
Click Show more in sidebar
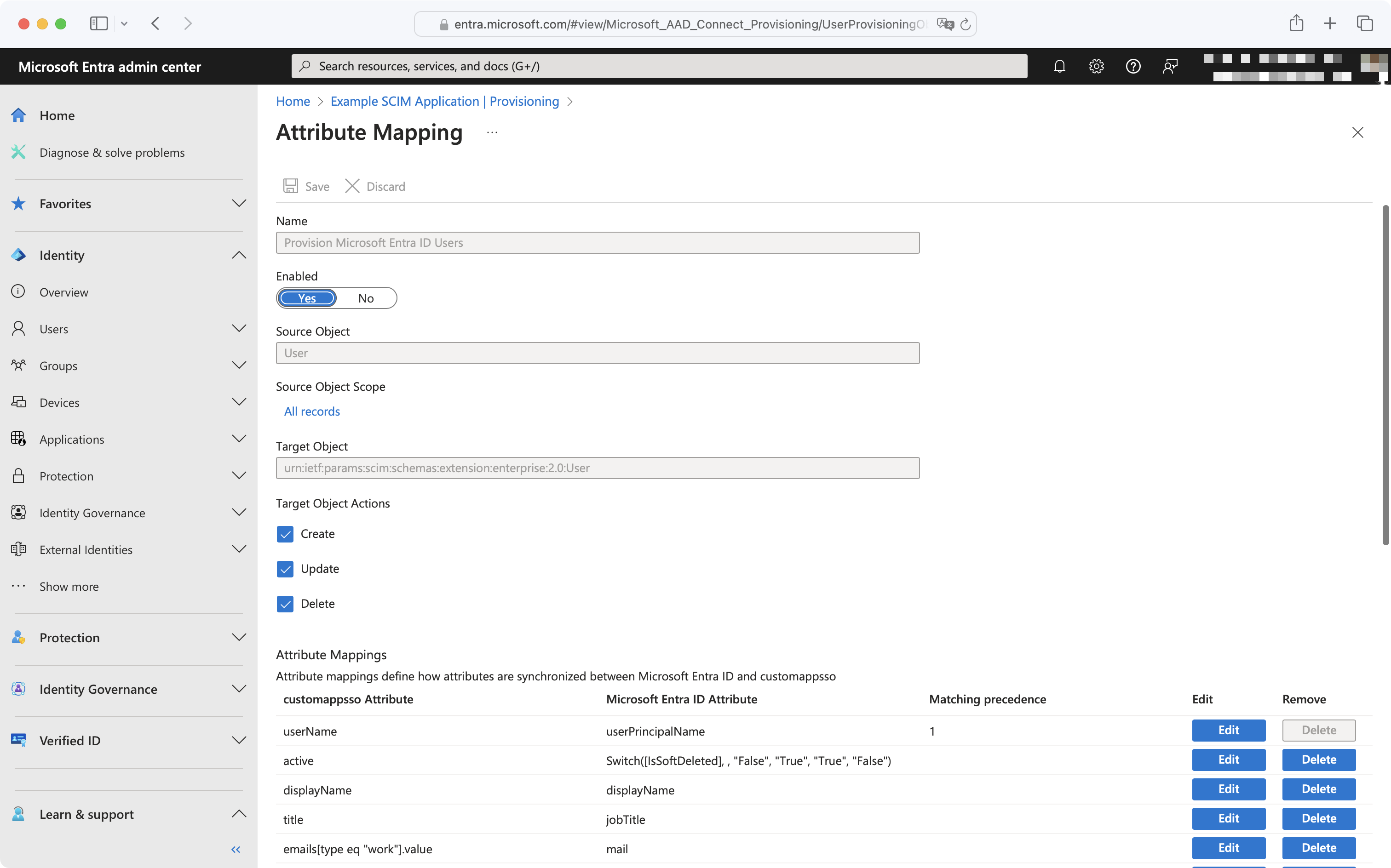[69, 586]
